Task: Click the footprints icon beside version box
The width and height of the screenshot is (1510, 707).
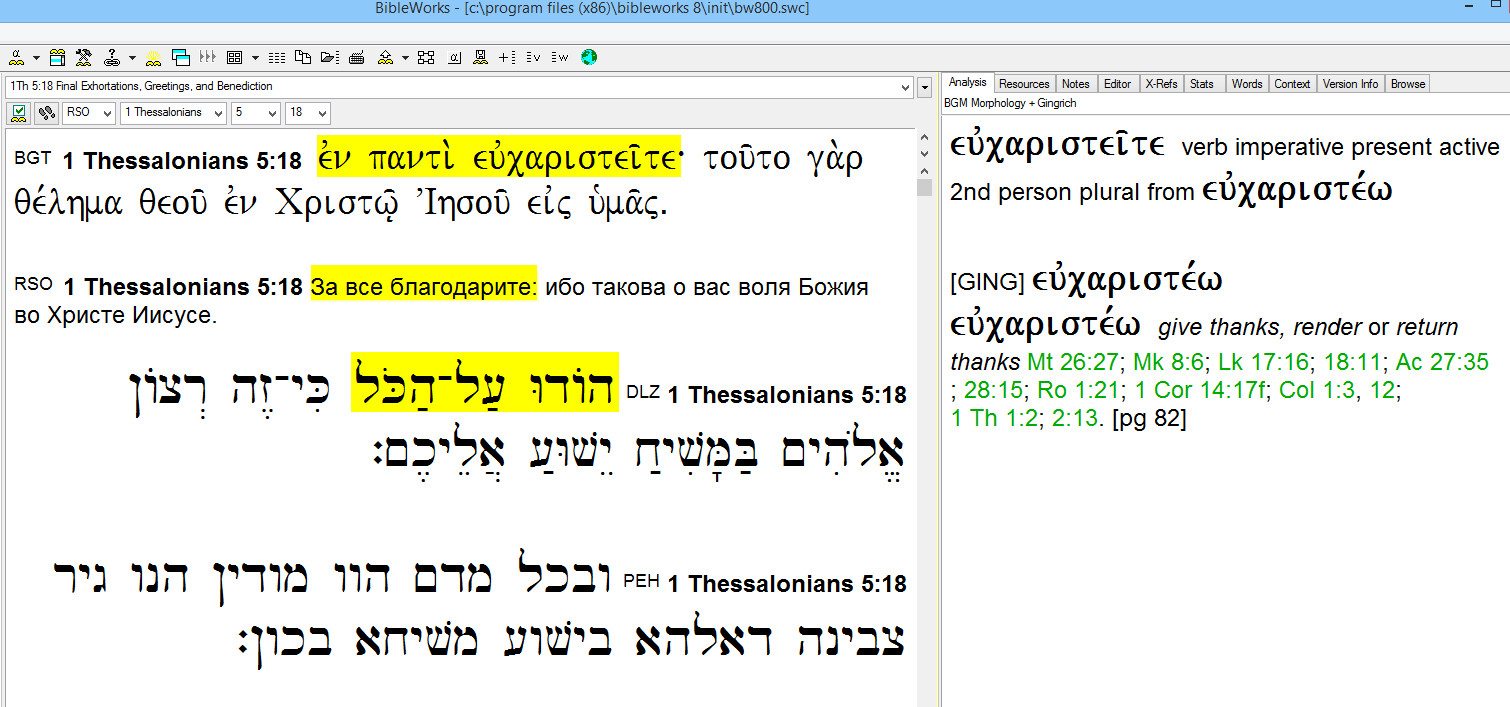Action: coord(46,113)
